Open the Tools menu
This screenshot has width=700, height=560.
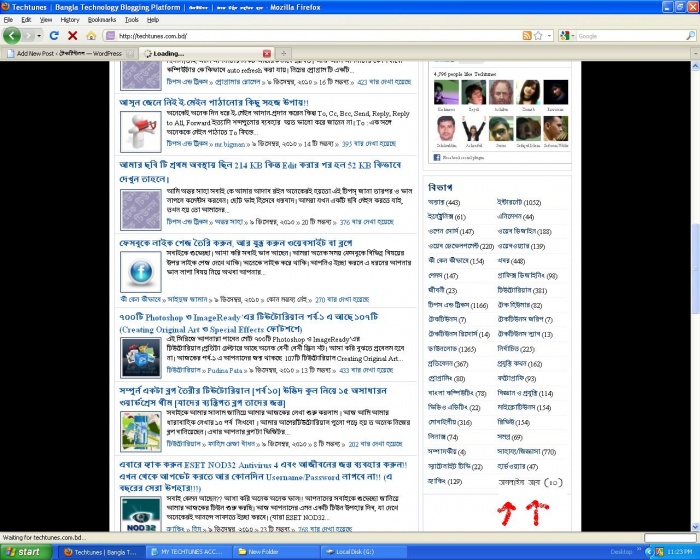pos(131,20)
